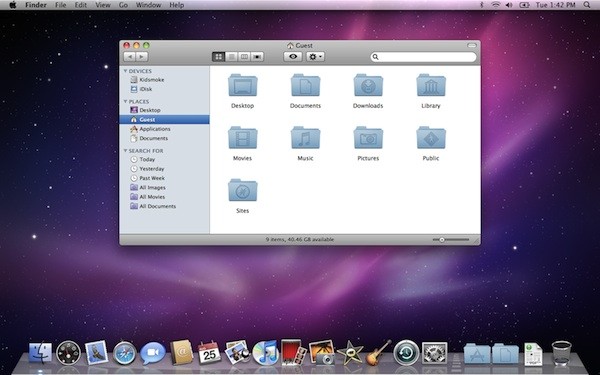Switch to list view mode
Image resolution: width=600 pixels, height=375 pixels.
click(232, 57)
